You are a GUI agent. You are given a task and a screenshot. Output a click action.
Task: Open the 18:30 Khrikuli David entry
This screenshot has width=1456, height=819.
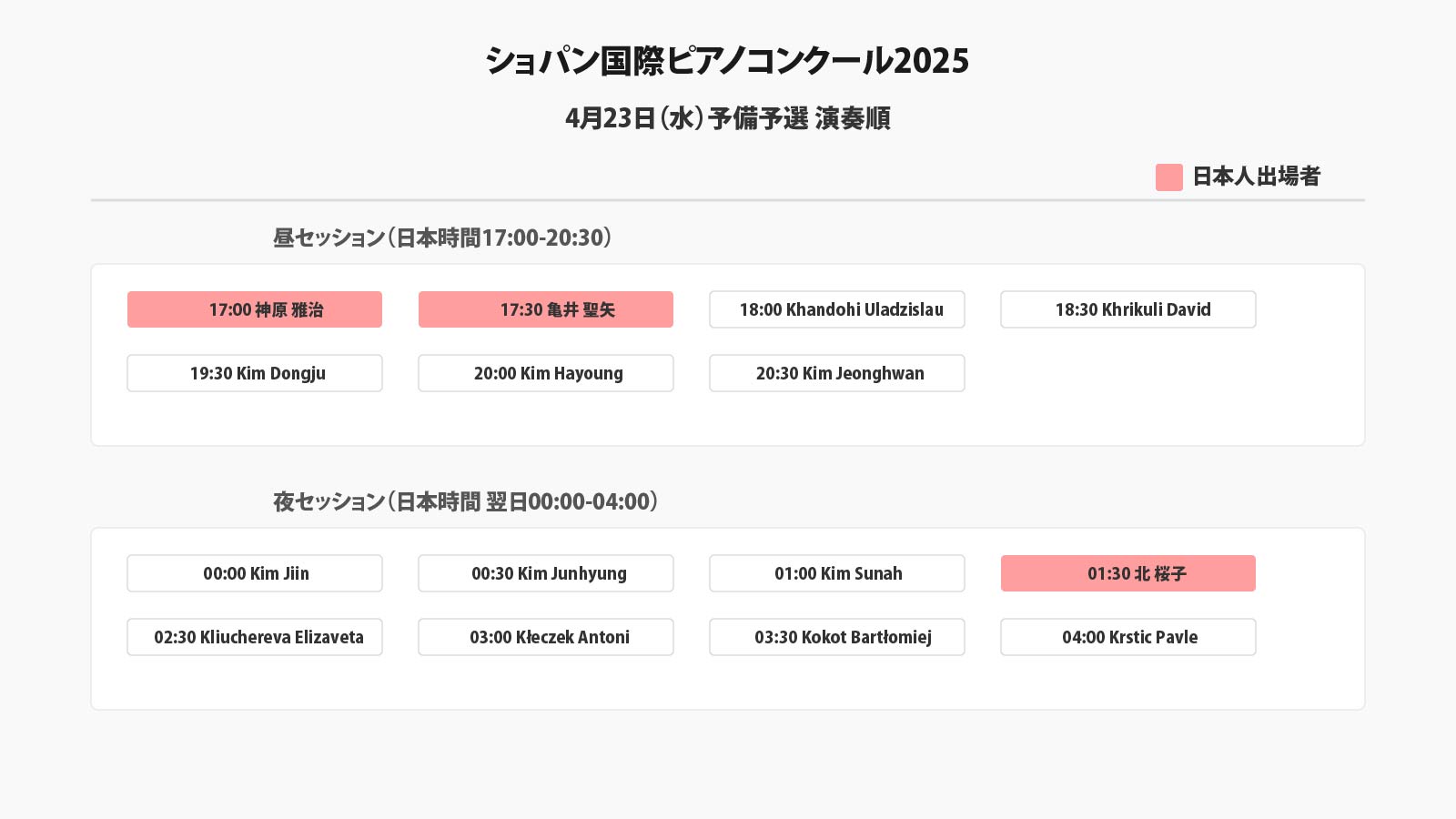(1128, 309)
